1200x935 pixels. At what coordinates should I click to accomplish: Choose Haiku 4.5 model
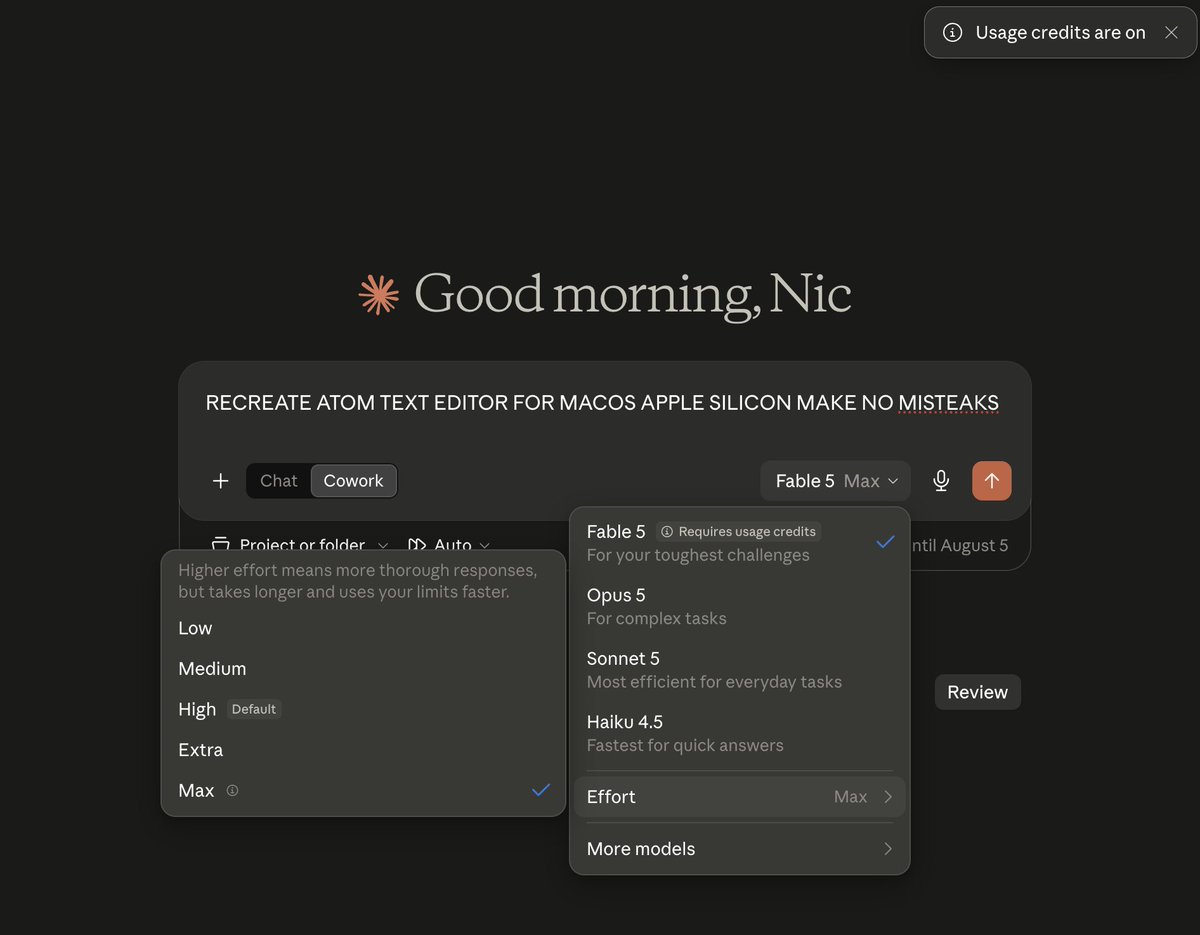click(x=740, y=733)
